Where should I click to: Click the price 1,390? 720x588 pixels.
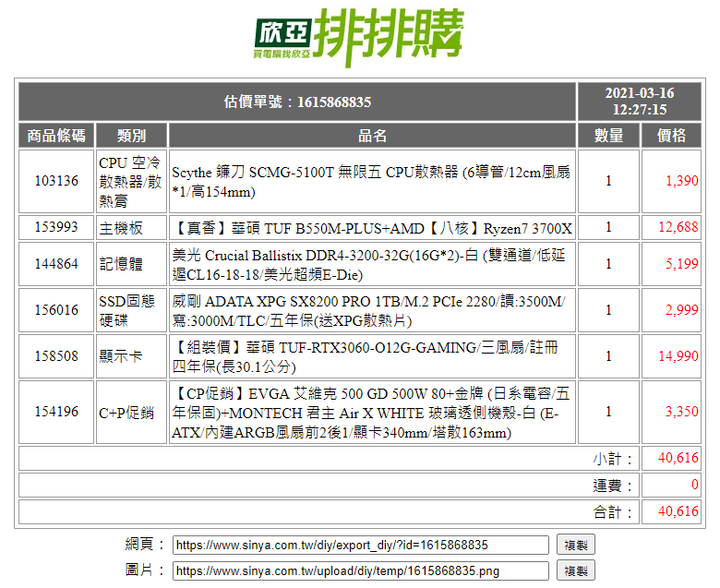tap(682, 181)
